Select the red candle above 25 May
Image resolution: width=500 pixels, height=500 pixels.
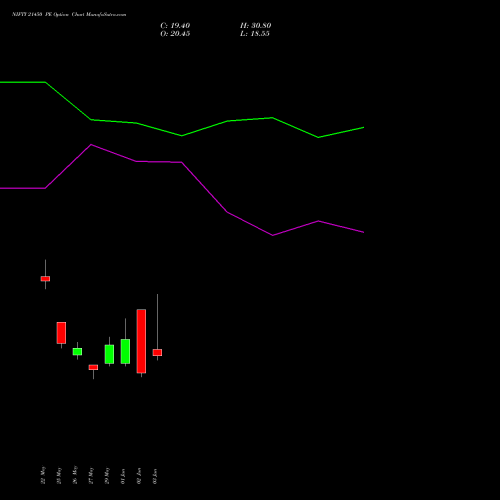tap(61, 333)
